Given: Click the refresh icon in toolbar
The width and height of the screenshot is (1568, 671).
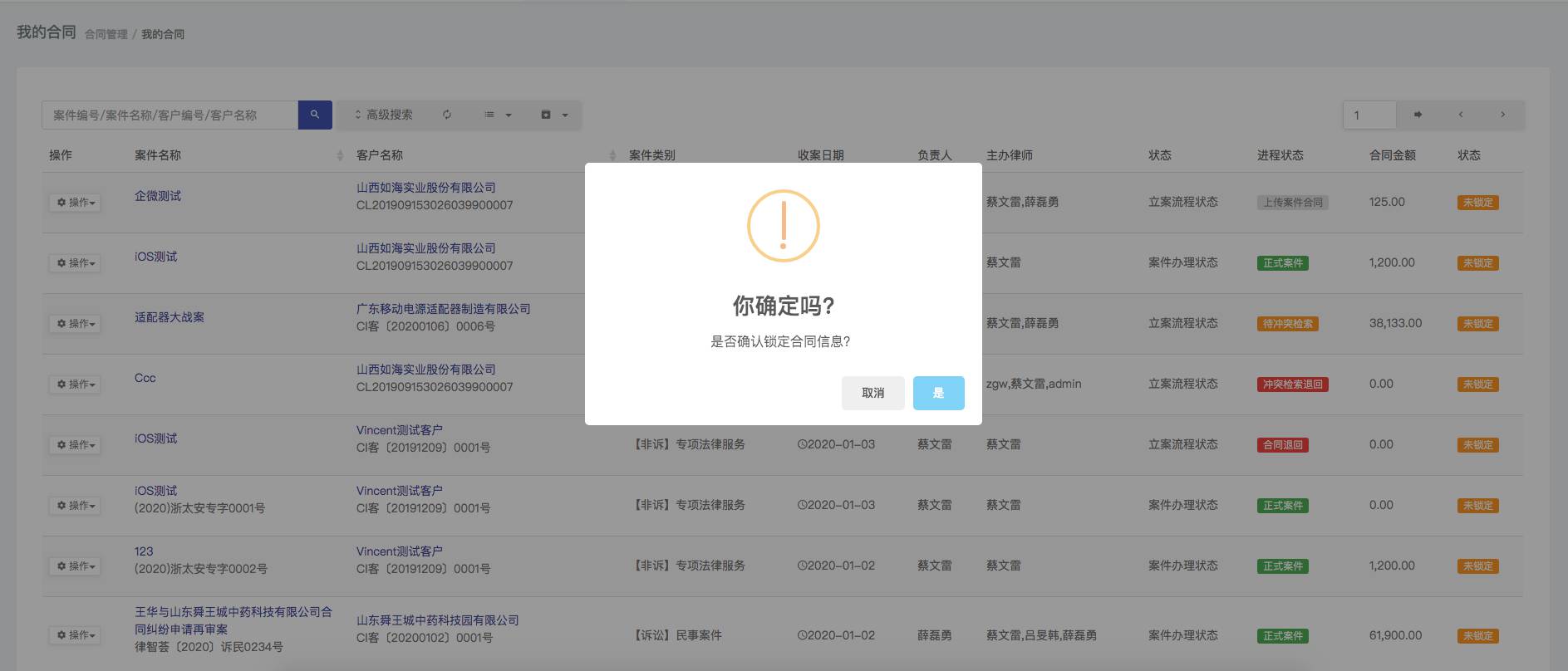Looking at the screenshot, I should 447,115.
